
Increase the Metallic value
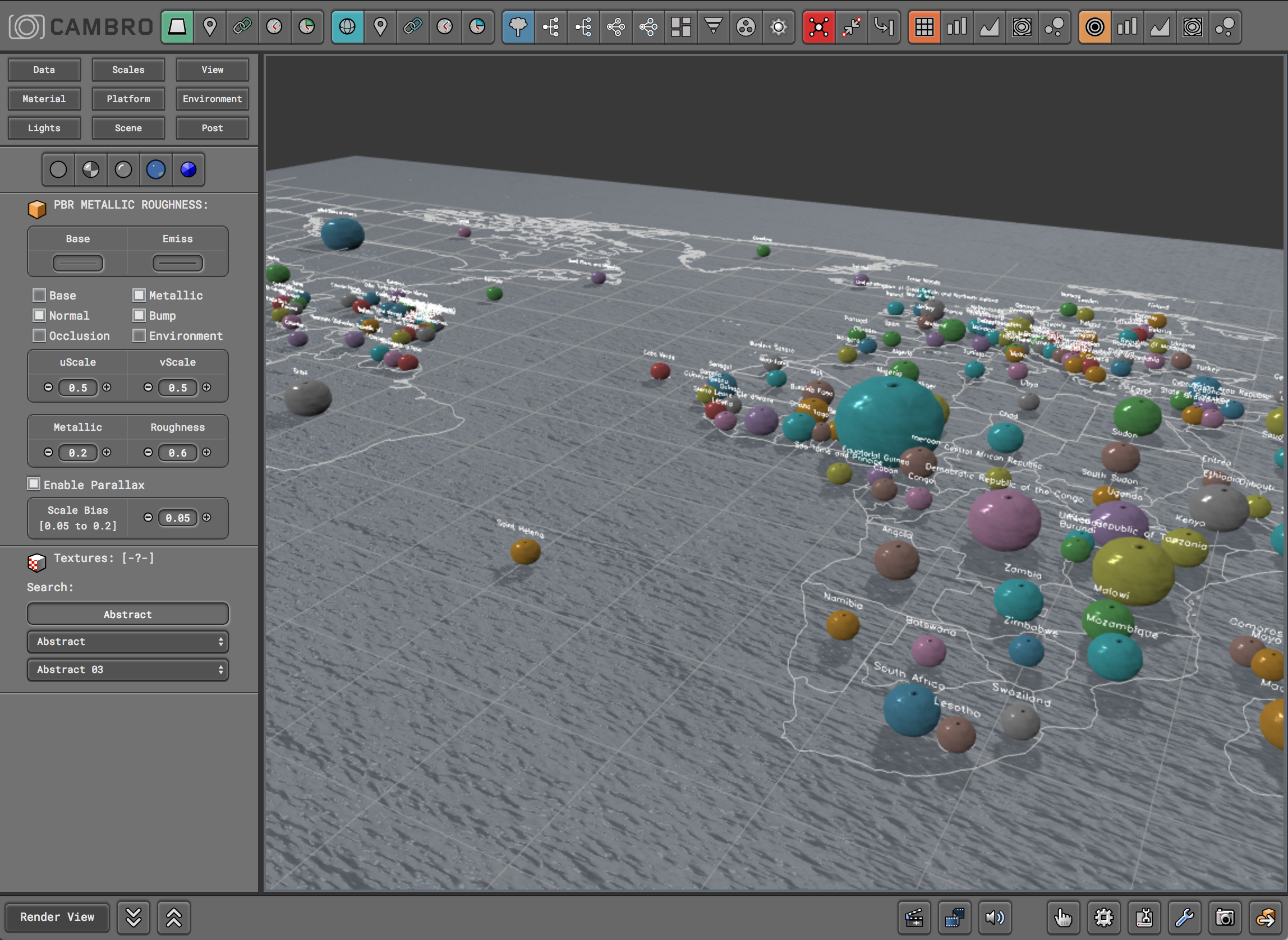pyautogui.click(x=107, y=453)
